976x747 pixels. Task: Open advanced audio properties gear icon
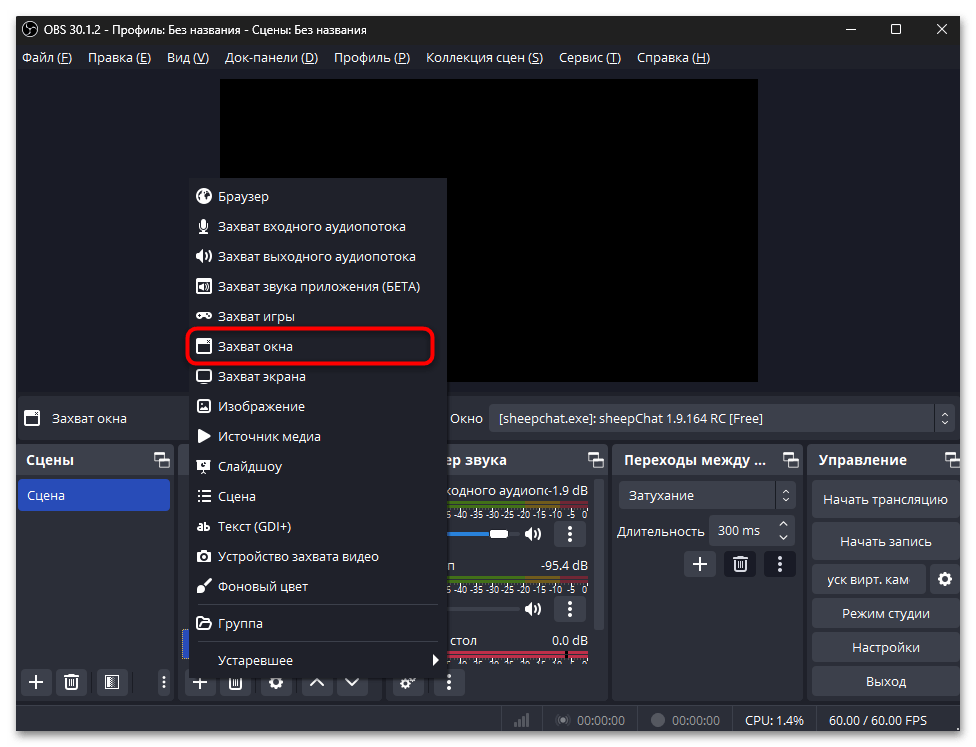click(407, 684)
